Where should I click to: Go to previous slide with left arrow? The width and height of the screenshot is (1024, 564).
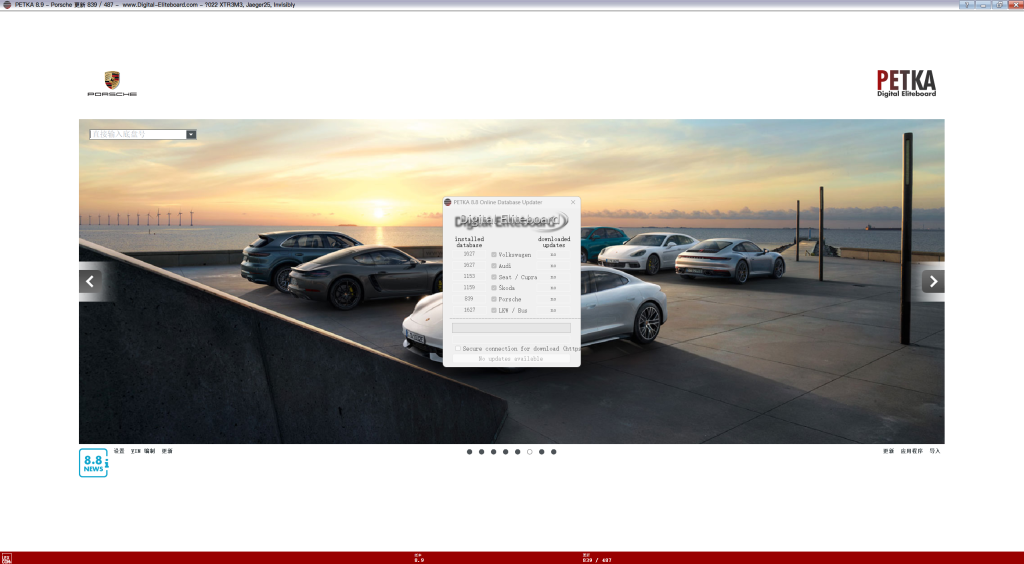(x=91, y=282)
